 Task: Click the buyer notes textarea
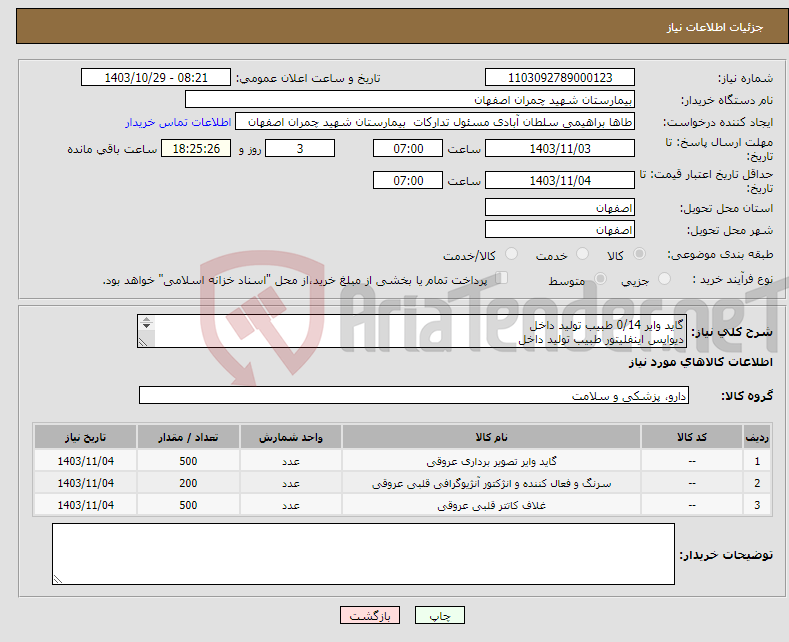click(363, 554)
